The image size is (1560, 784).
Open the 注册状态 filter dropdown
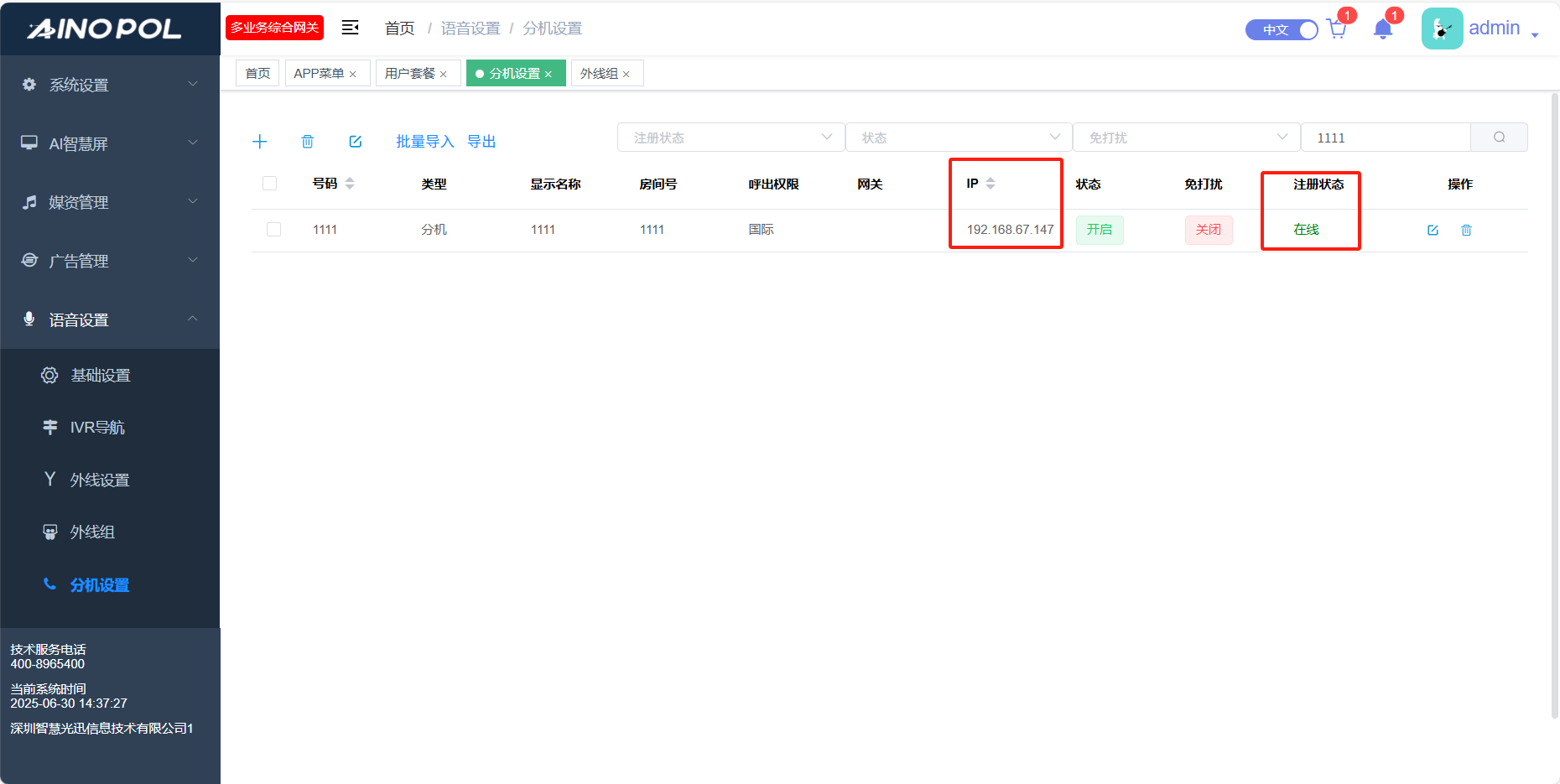[x=731, y=138]
